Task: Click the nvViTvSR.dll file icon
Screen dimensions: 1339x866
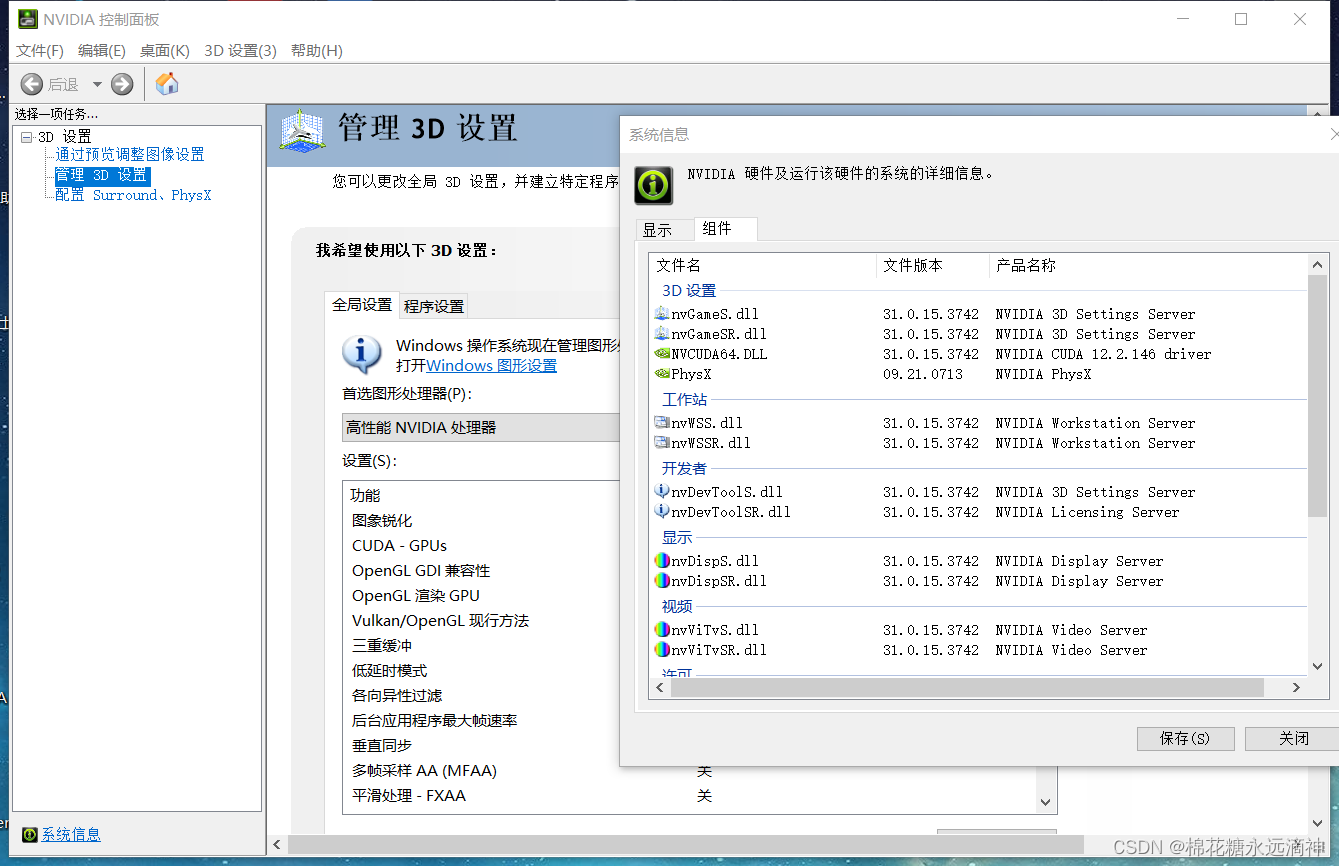Action: point(661,650)
